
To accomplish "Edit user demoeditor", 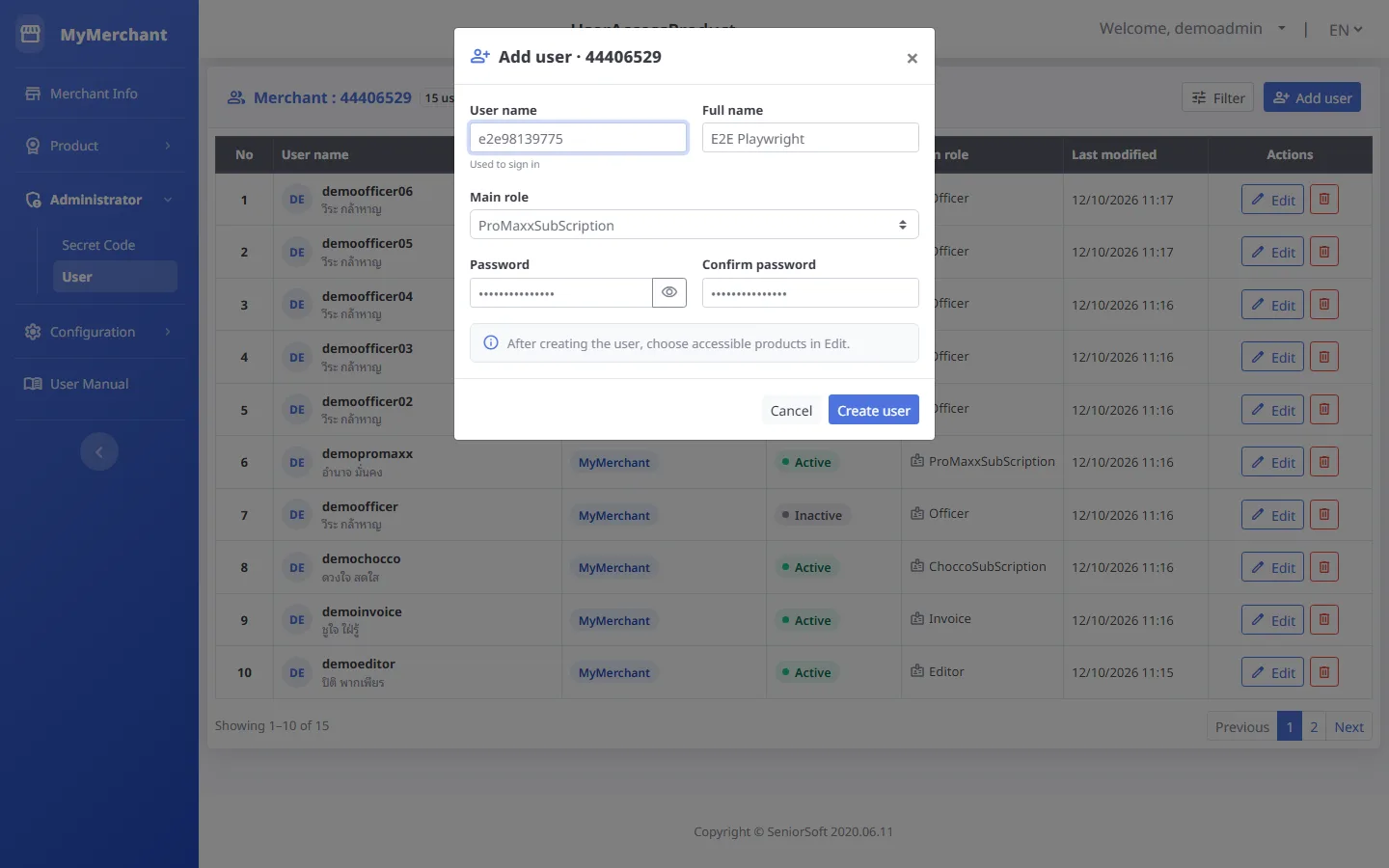I will 1273,672.
